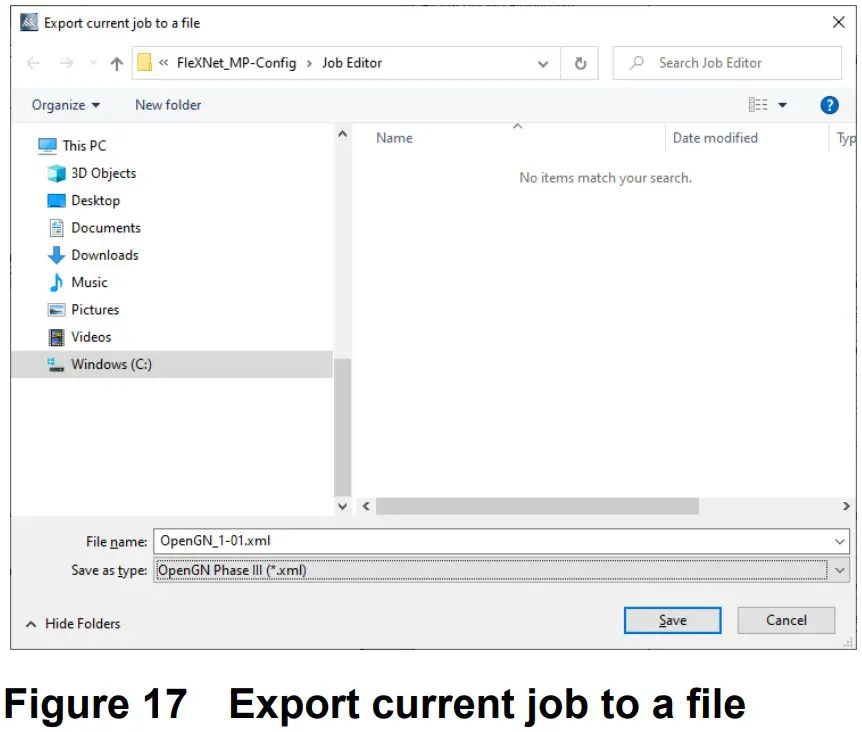Close the Export current job dialog
This screenshot has height=732, width=862.
point(838,23)
